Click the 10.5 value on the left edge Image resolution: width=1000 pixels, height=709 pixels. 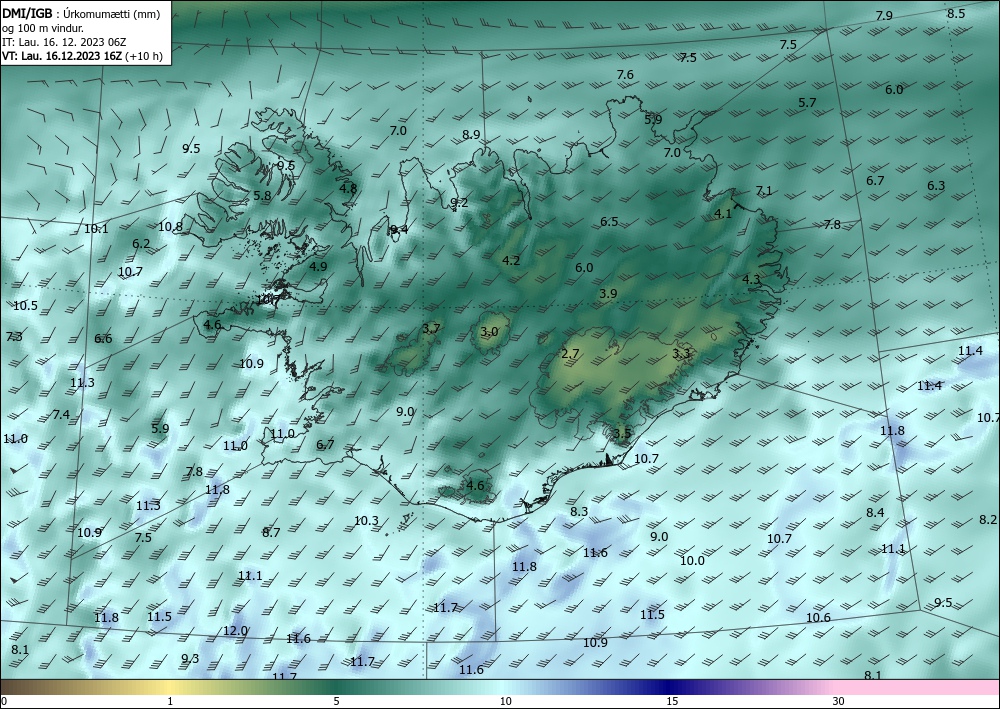(x=26, y=306)
